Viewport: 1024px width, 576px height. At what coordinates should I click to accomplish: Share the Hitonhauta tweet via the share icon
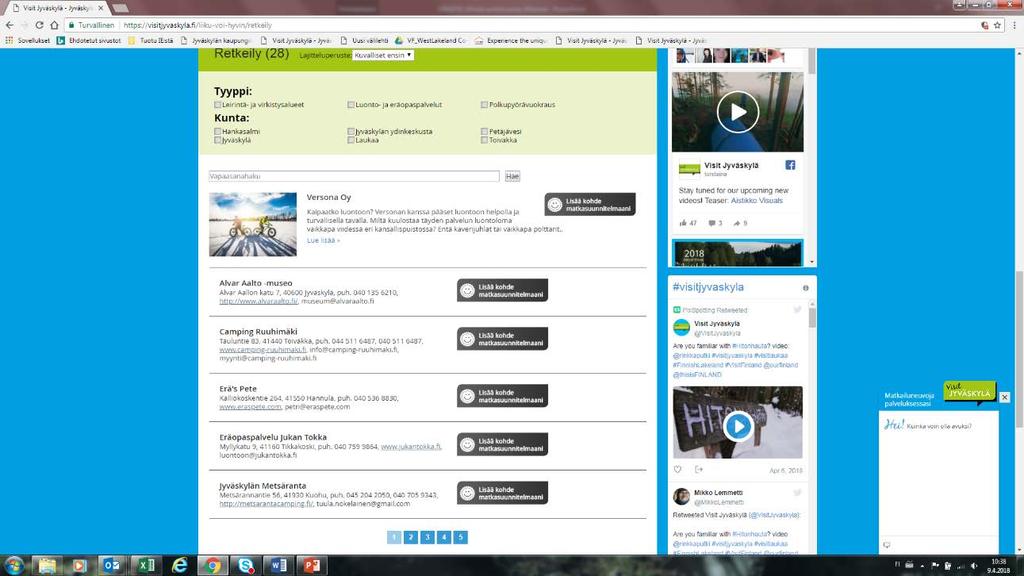point(699,470)
